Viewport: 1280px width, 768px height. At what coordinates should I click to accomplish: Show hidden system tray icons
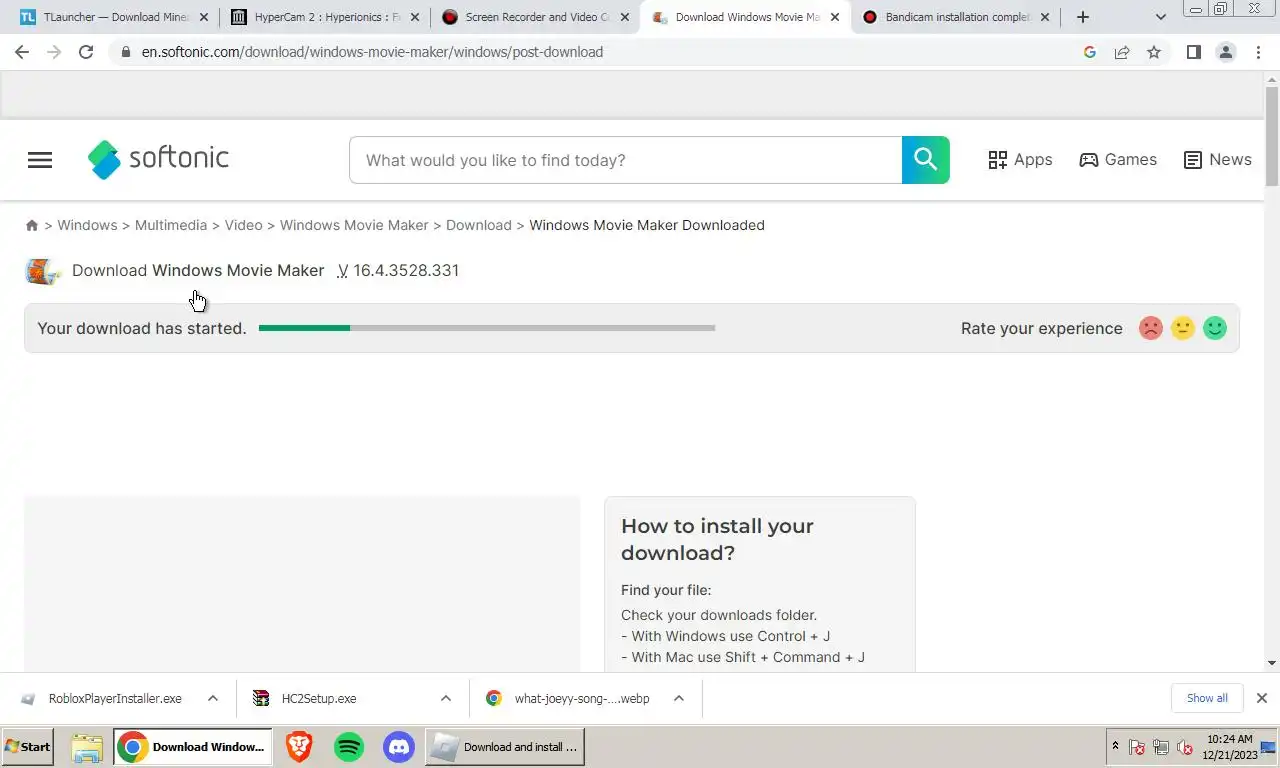pos(1115,746)
